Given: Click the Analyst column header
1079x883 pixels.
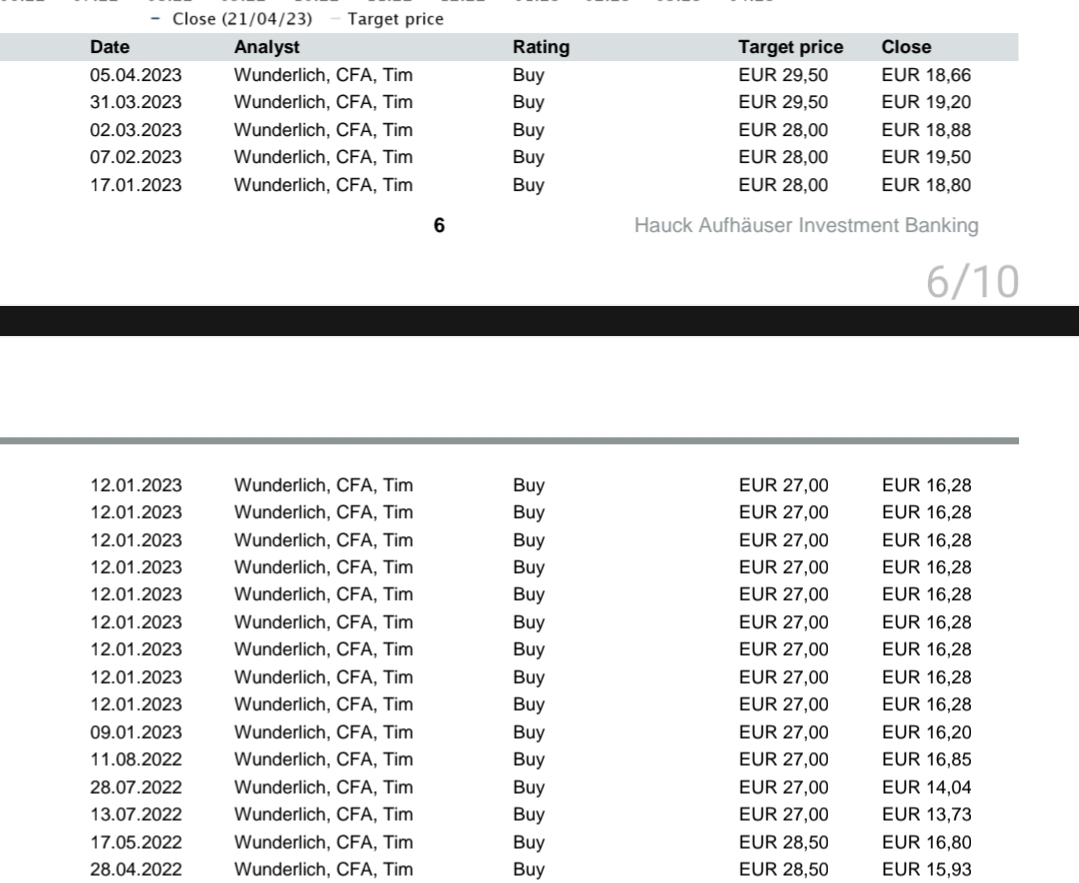Looking at the screenshot, I should 267,47.
